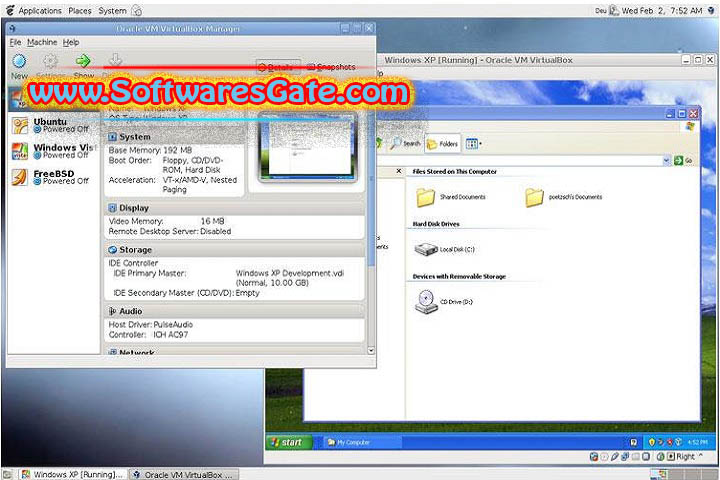Click the Controller ICH AC97 text

[x=148, y=335]
